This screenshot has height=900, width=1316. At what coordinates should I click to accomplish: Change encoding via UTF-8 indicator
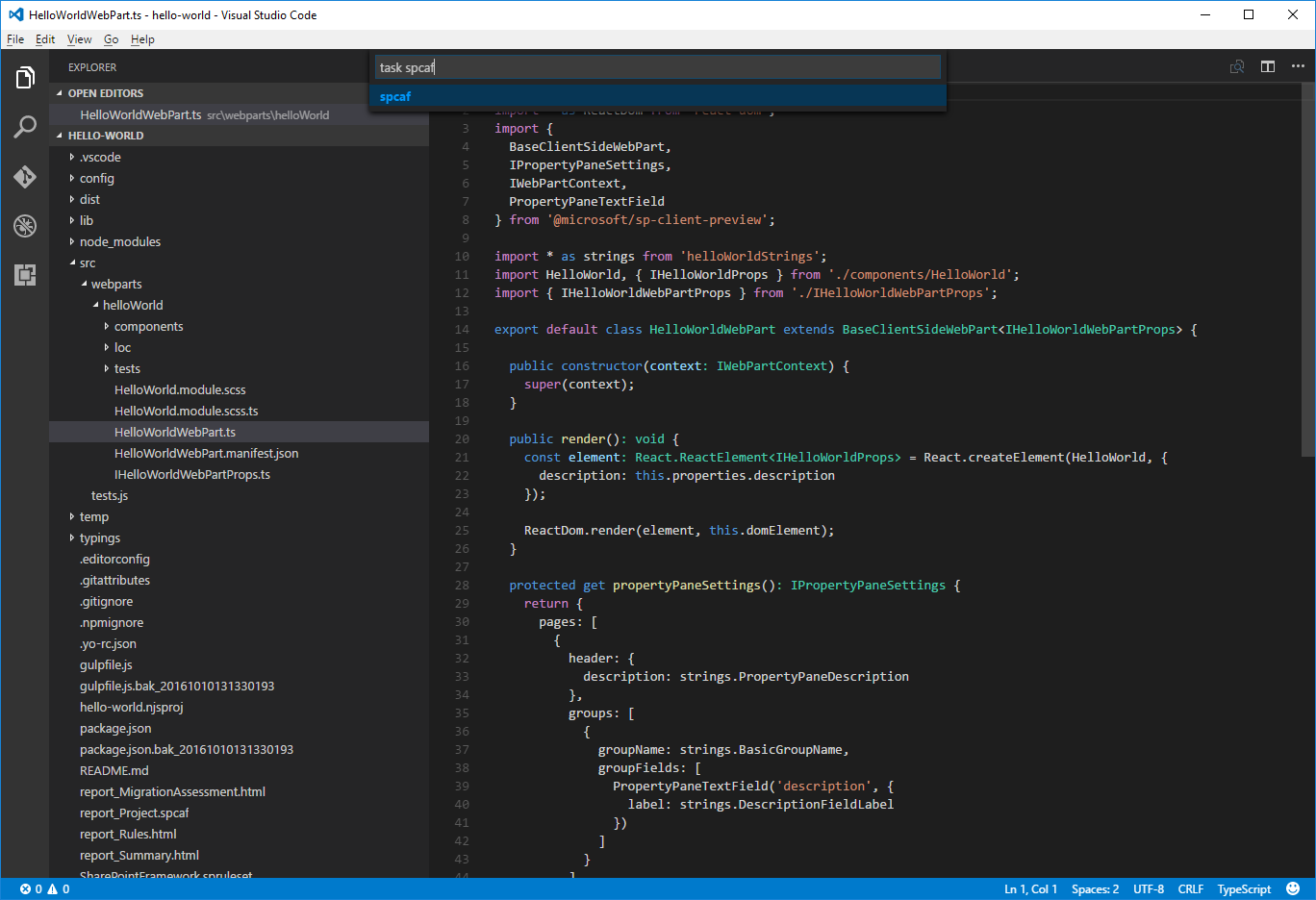click(x=1149, y=889)
